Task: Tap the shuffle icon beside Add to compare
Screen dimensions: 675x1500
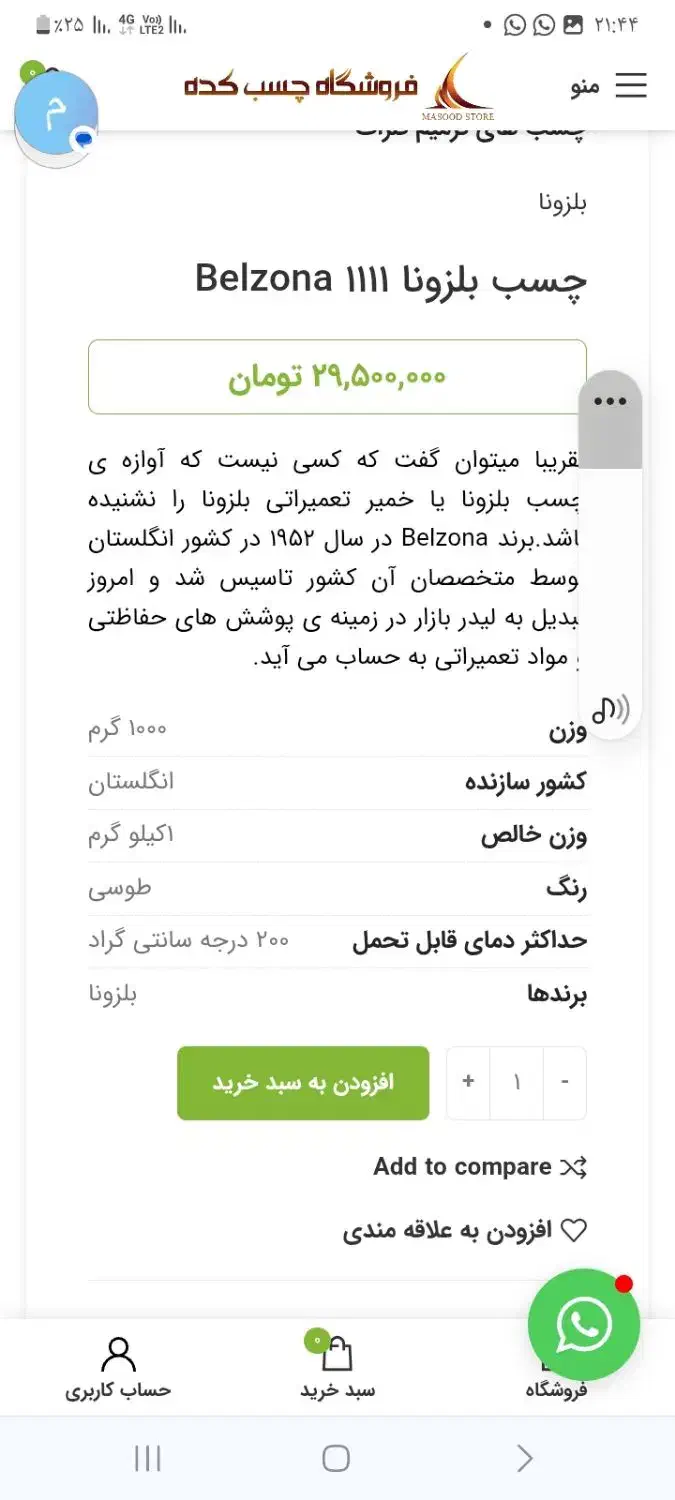Action: click(575, 1166)
